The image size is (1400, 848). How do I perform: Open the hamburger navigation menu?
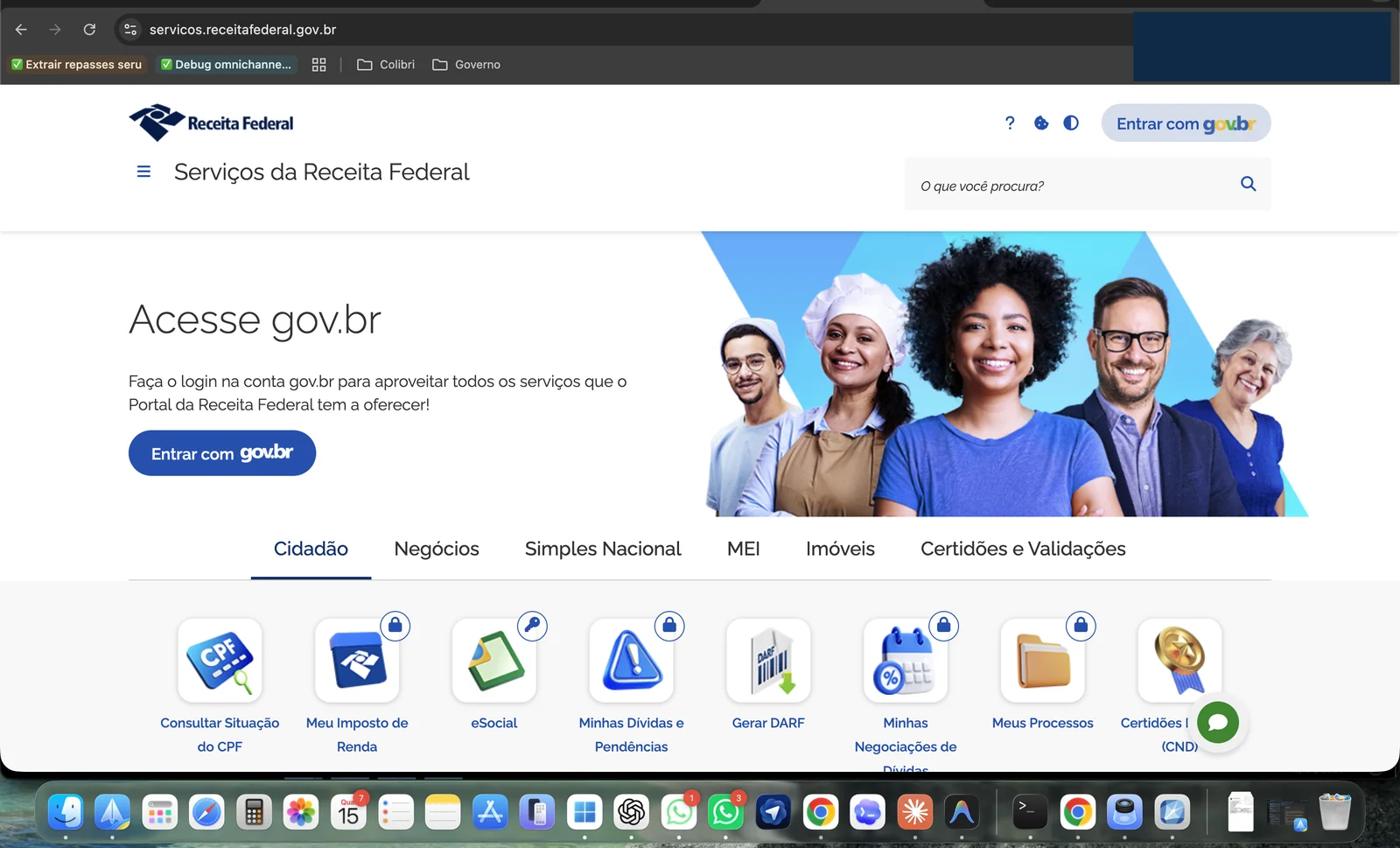pos(143,172)
